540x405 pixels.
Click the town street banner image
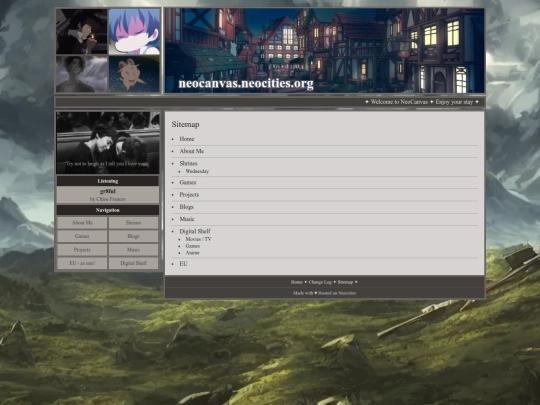324,51
